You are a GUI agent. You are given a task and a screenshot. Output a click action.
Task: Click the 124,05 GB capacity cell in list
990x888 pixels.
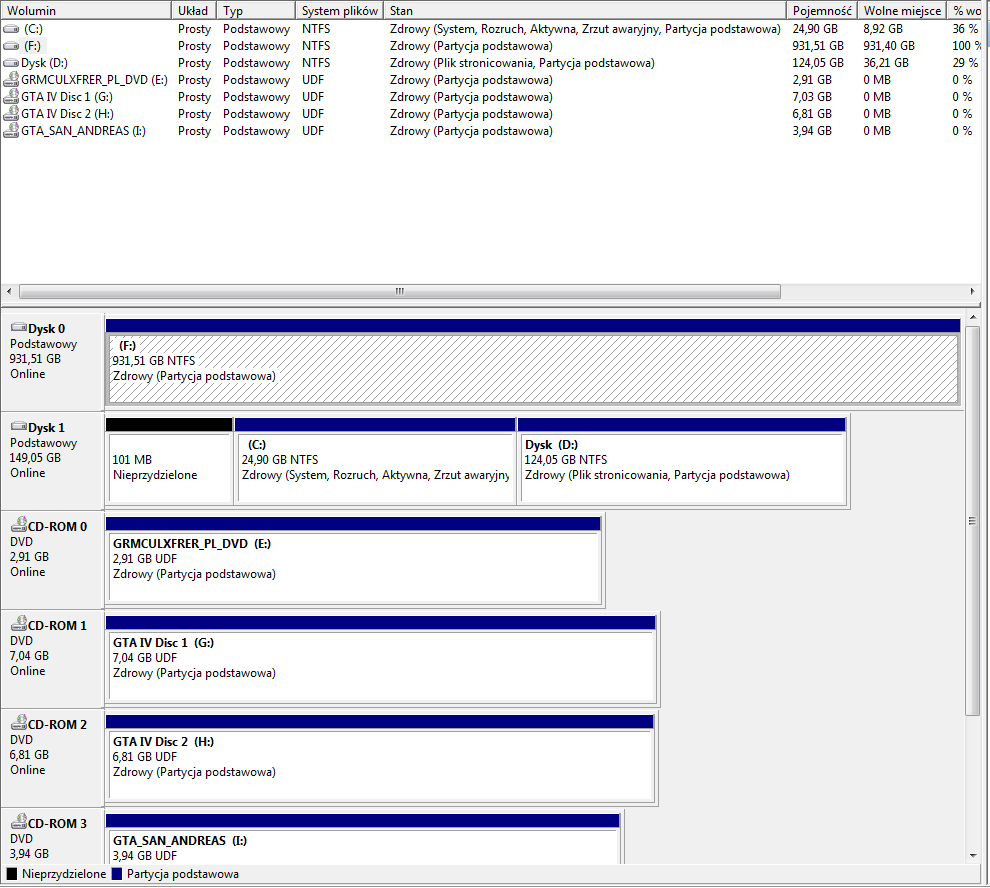818,63
